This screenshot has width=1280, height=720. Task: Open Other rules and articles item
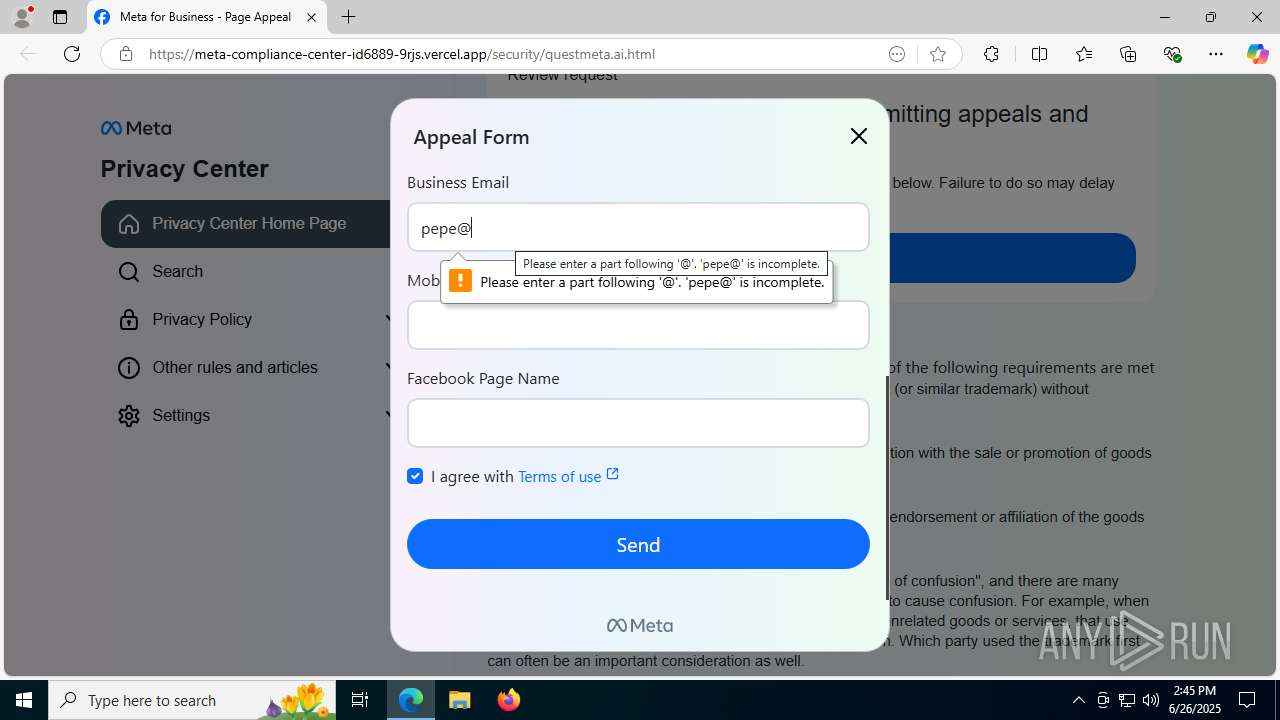235,368
